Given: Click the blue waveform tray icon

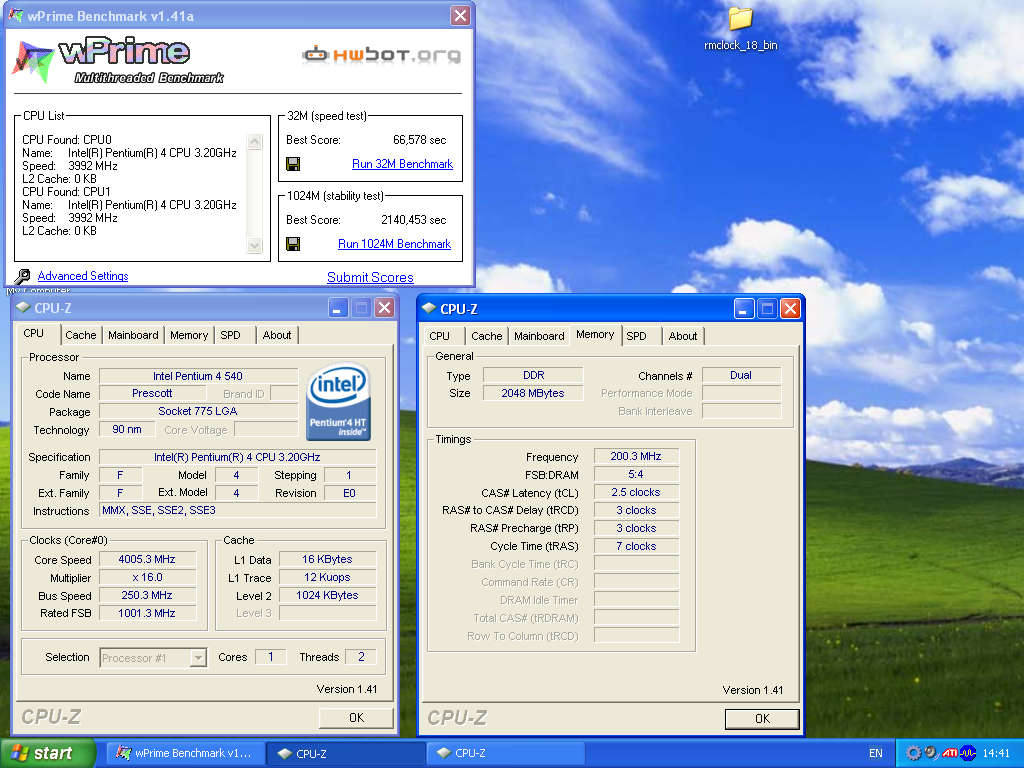Looking at the screenshot, I should coord(968,753).
